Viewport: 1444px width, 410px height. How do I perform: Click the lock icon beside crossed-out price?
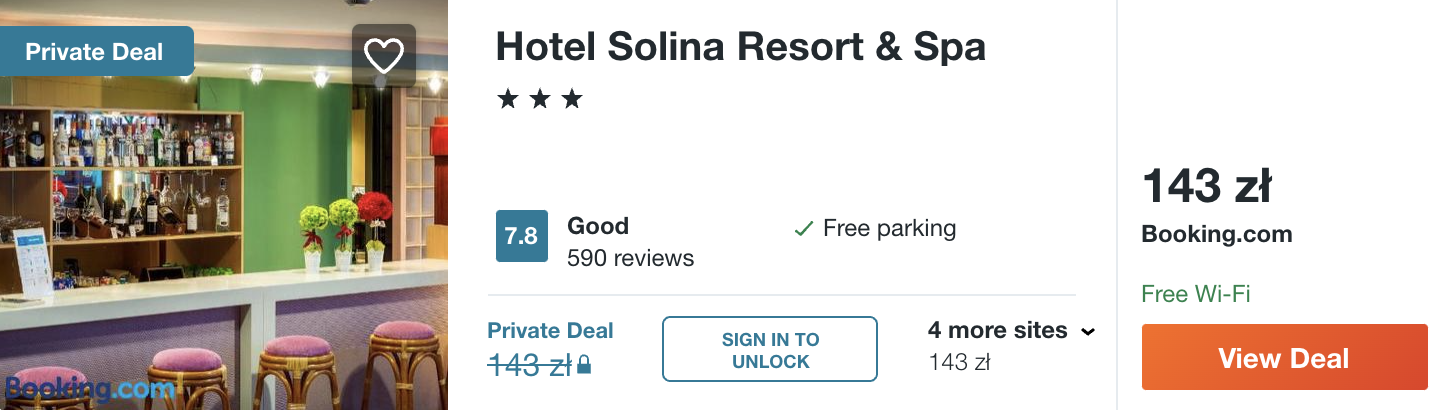coord(584,367)
